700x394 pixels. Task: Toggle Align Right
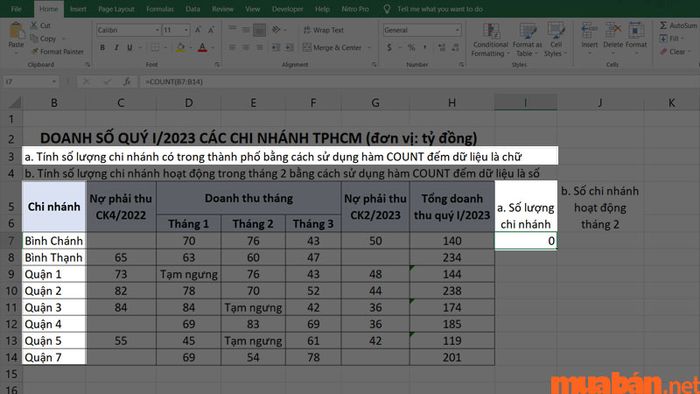[259, 47]
